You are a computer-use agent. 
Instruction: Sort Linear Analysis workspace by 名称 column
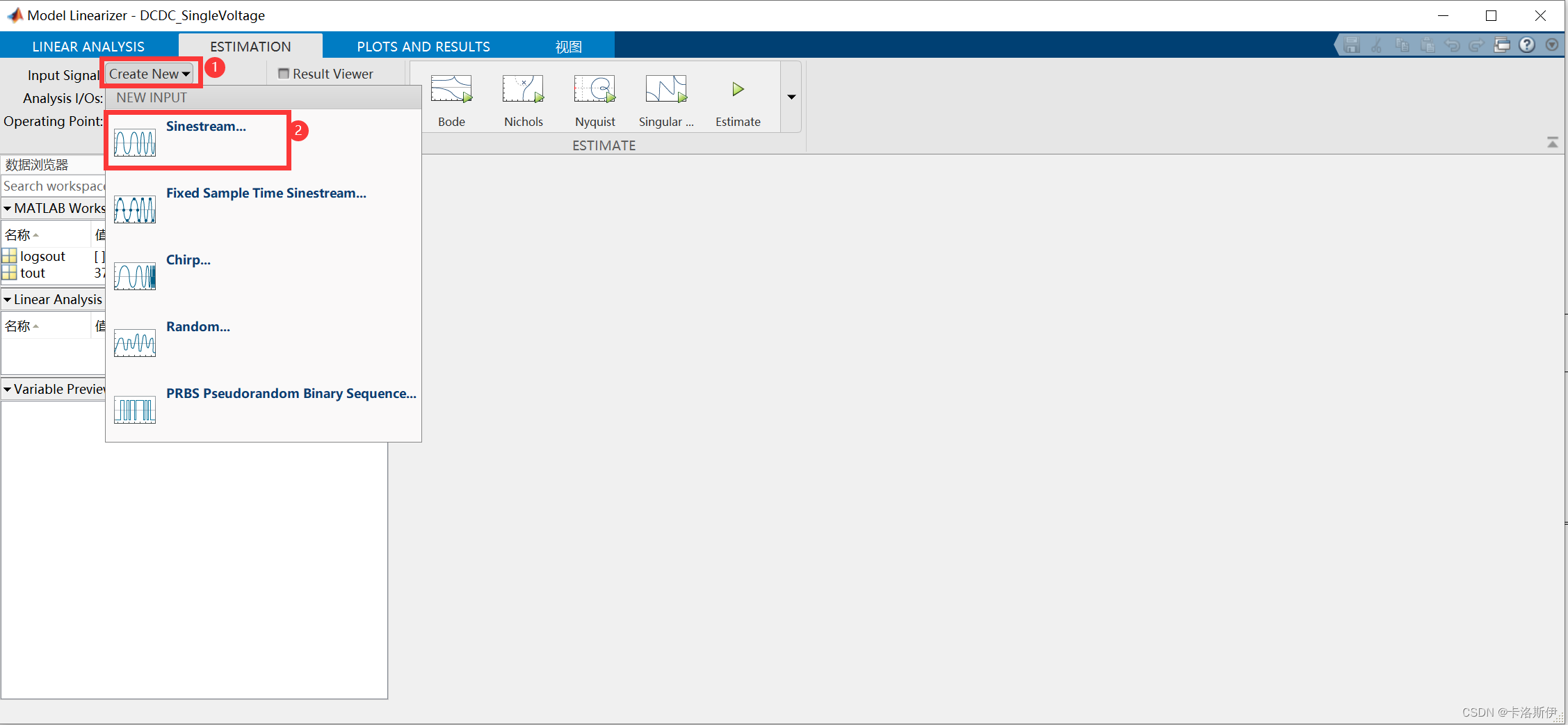click(45, 326)
